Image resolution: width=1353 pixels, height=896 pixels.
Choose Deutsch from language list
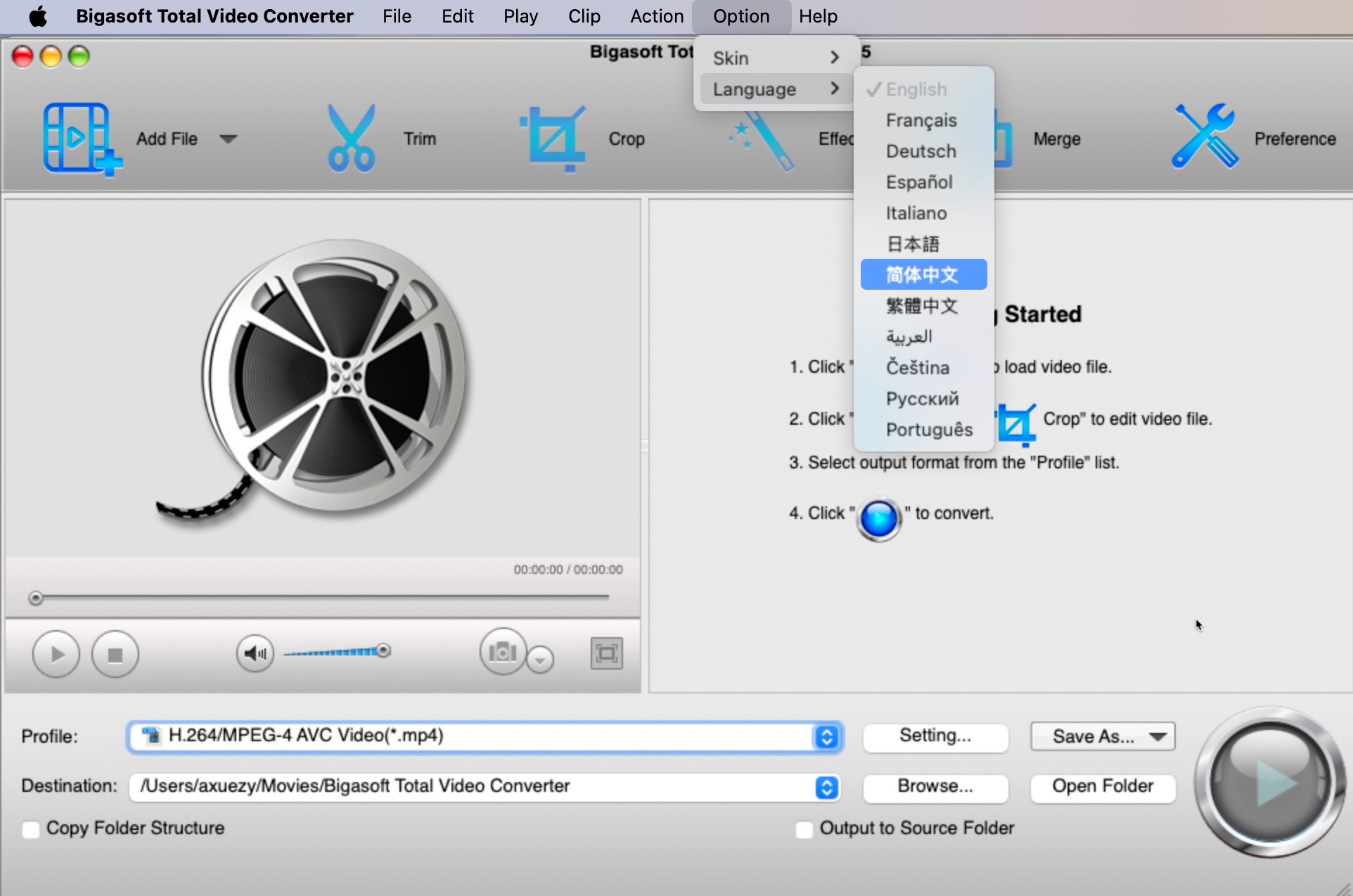pyautogui.click(x=921, y=151)
